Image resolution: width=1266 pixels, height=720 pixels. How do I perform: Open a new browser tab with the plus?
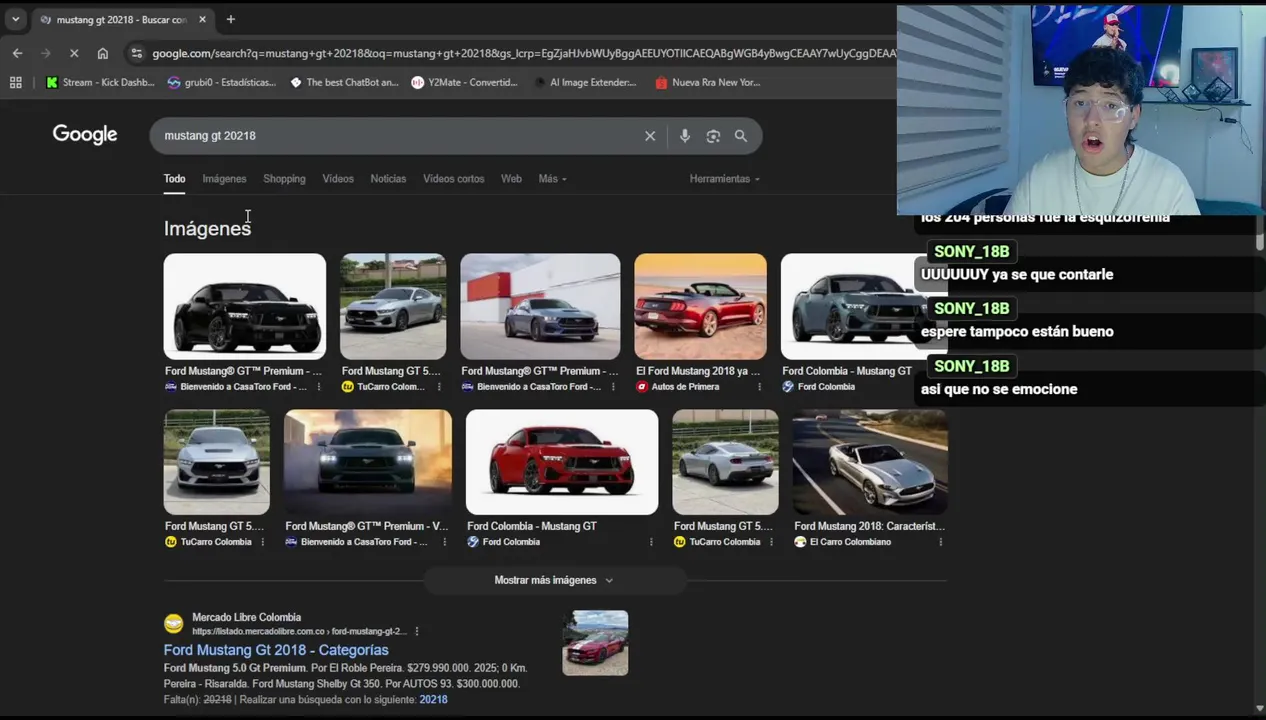(x=230, y=19)
